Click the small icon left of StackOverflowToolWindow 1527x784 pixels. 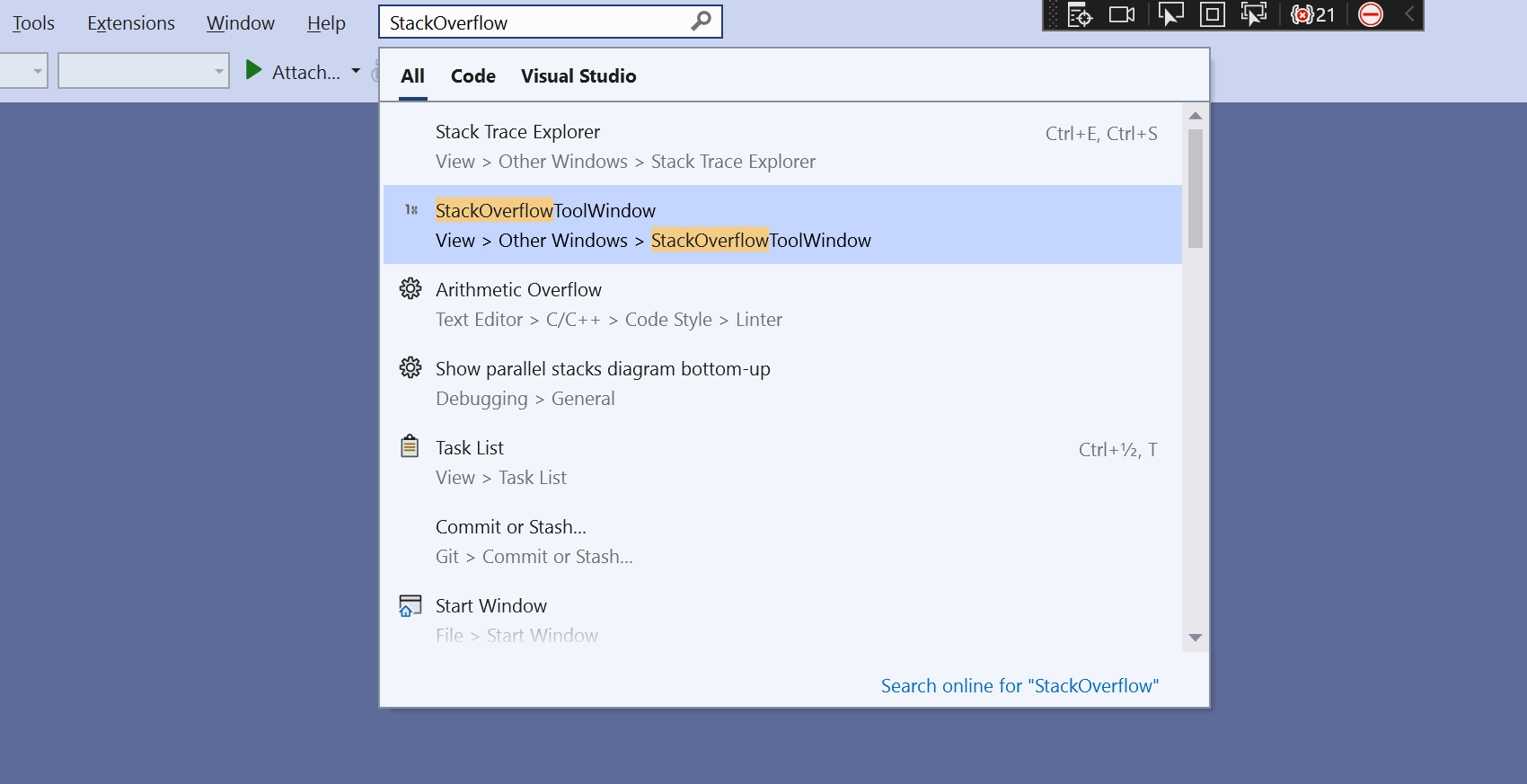(411, 209)
